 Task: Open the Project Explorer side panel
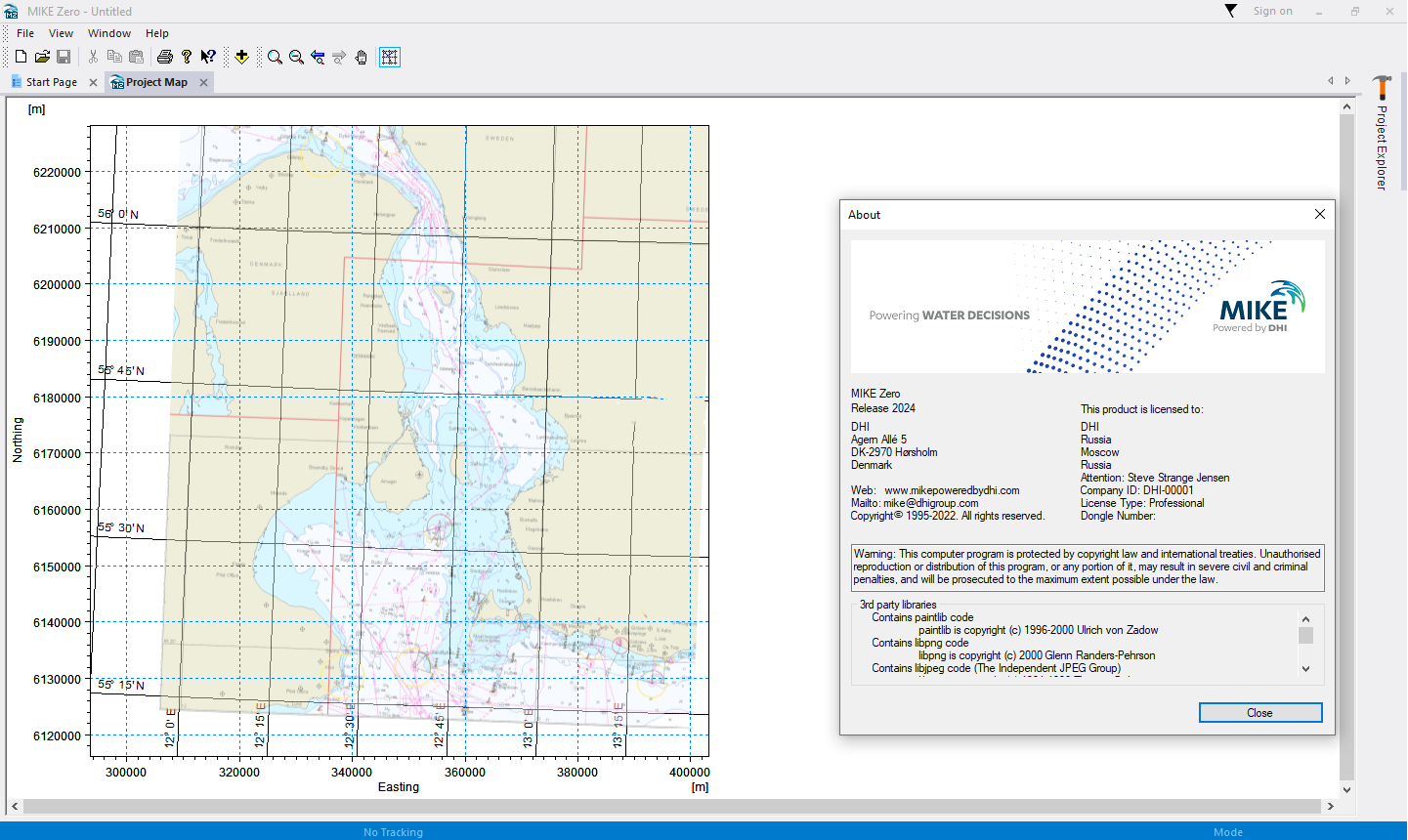click(x=1382, y=133)
